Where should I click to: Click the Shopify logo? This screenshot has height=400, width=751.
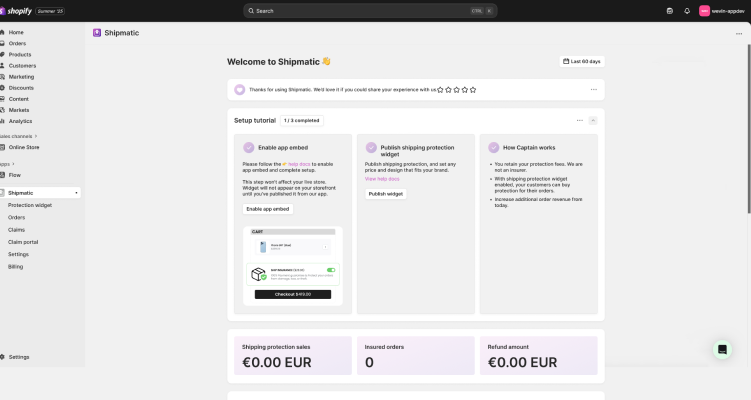16,11
